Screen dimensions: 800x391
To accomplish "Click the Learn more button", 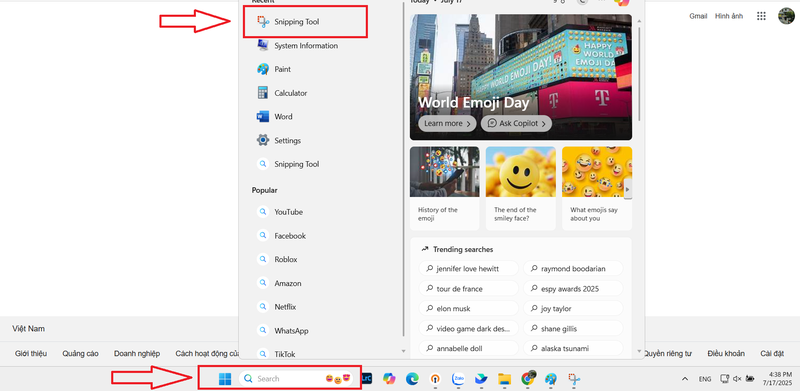I will coord(447,123).
